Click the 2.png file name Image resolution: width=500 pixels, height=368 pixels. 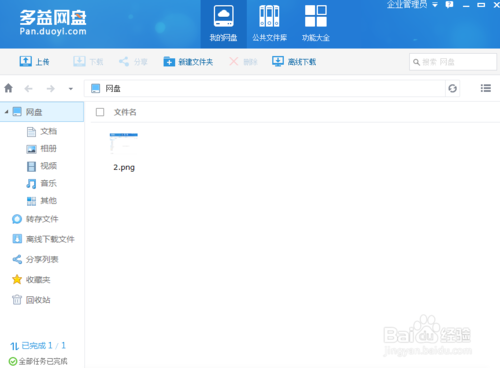pyautogui.click(x=124, y=167)
